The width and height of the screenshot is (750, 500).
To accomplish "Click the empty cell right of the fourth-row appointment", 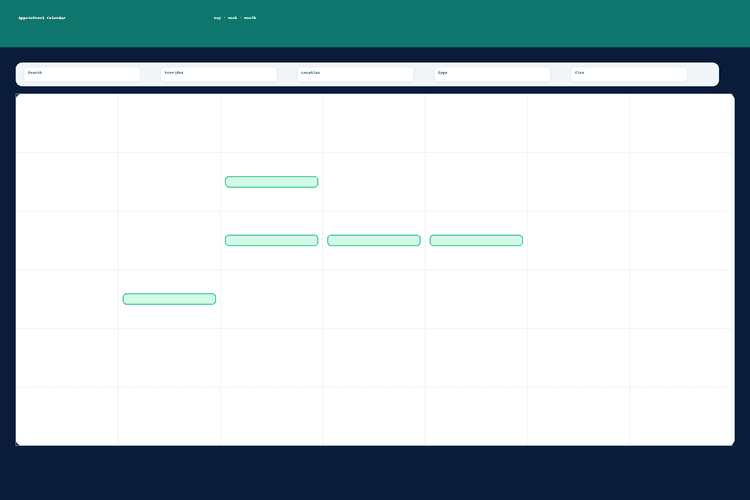I will point(271,299).
